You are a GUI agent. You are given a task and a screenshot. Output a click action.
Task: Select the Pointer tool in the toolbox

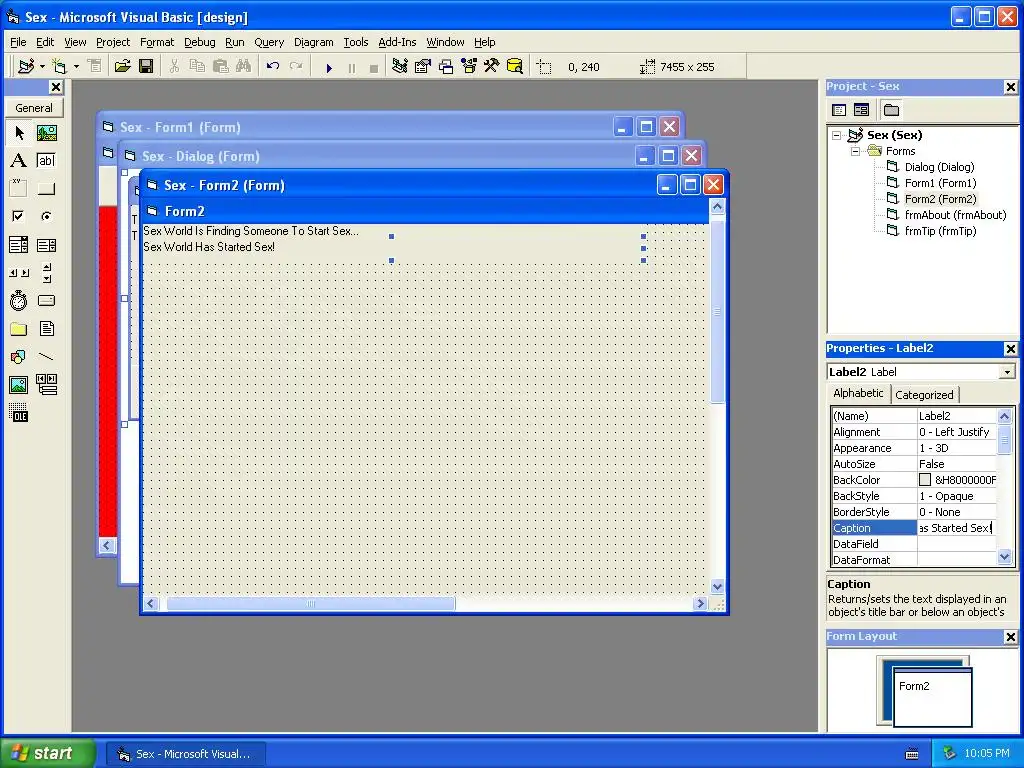(19, 133)
